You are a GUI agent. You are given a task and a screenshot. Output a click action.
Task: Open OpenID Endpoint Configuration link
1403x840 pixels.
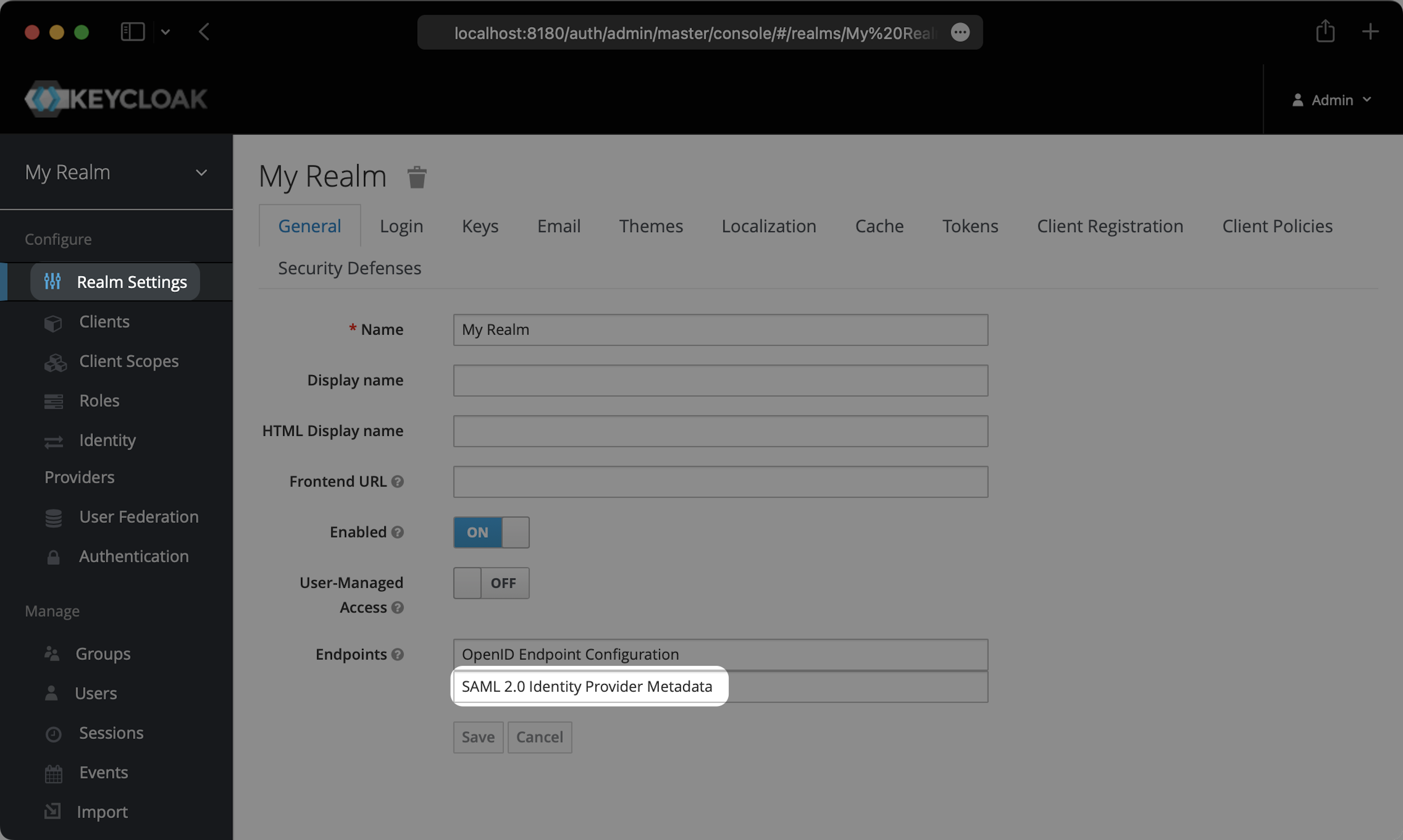coord(570,654)
